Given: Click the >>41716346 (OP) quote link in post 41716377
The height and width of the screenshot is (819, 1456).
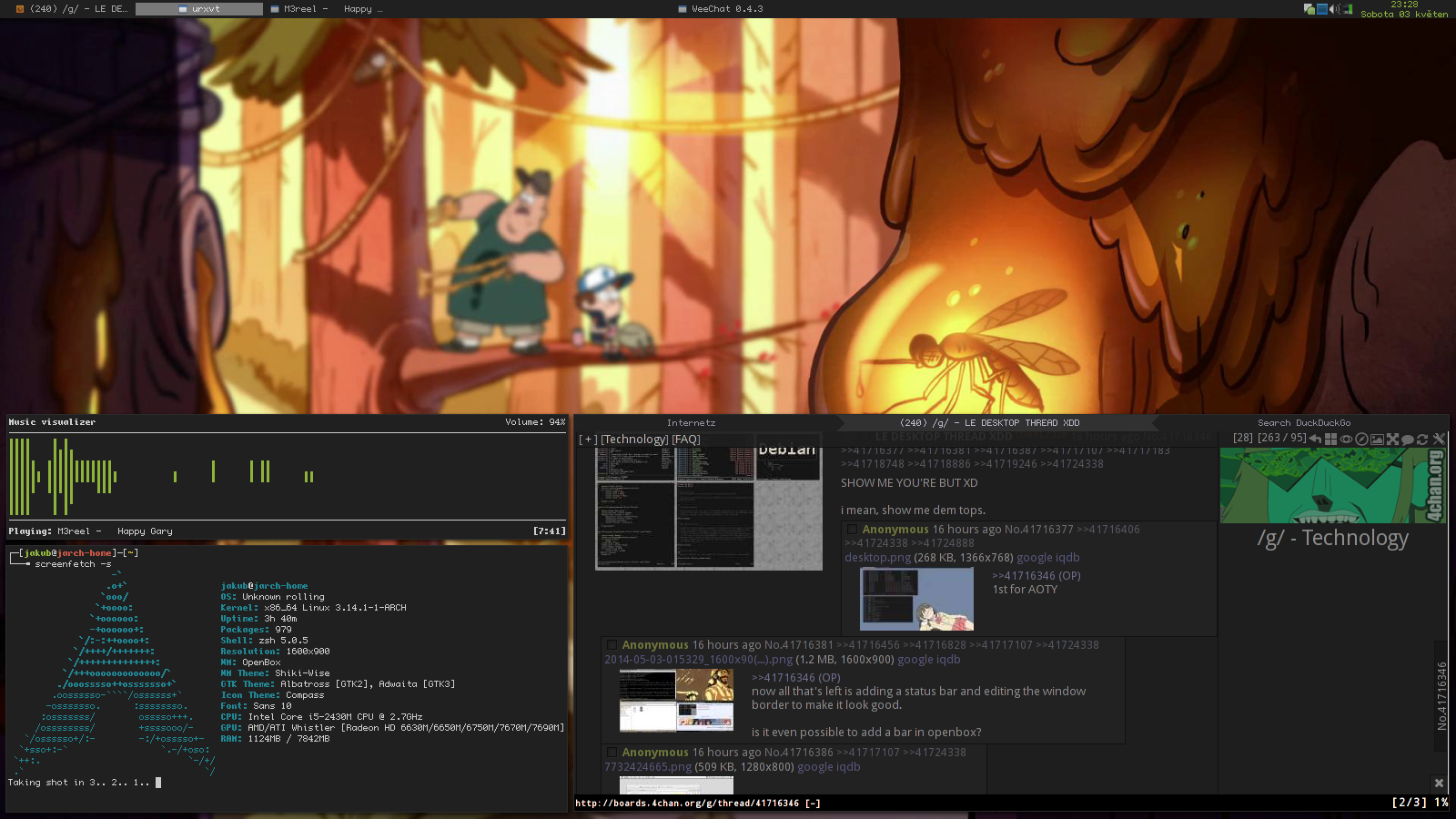Looking at the screenshot, I should click(x=1036, y=576).
